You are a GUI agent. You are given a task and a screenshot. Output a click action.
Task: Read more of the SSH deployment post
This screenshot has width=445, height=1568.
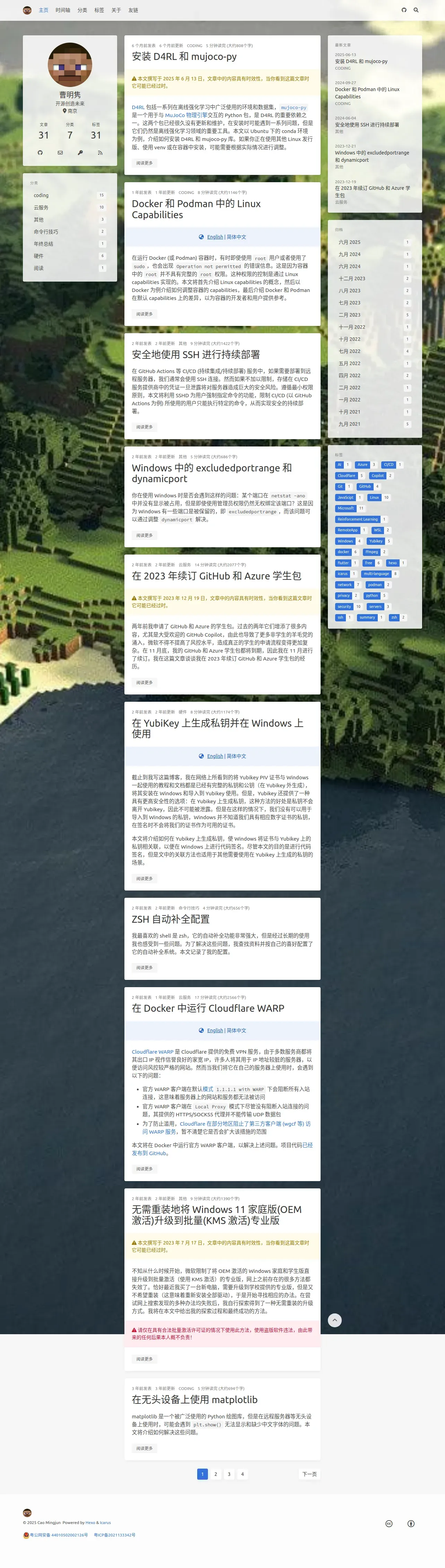(x=145, y=427)
